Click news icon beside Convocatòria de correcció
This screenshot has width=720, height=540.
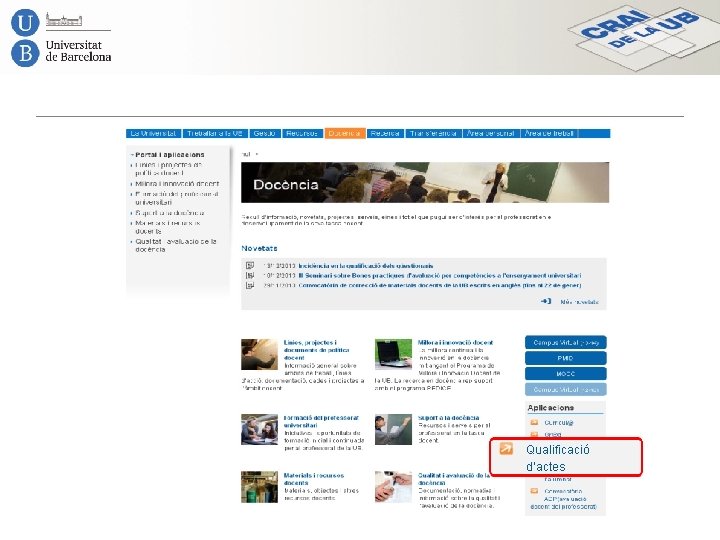(250, 285)
